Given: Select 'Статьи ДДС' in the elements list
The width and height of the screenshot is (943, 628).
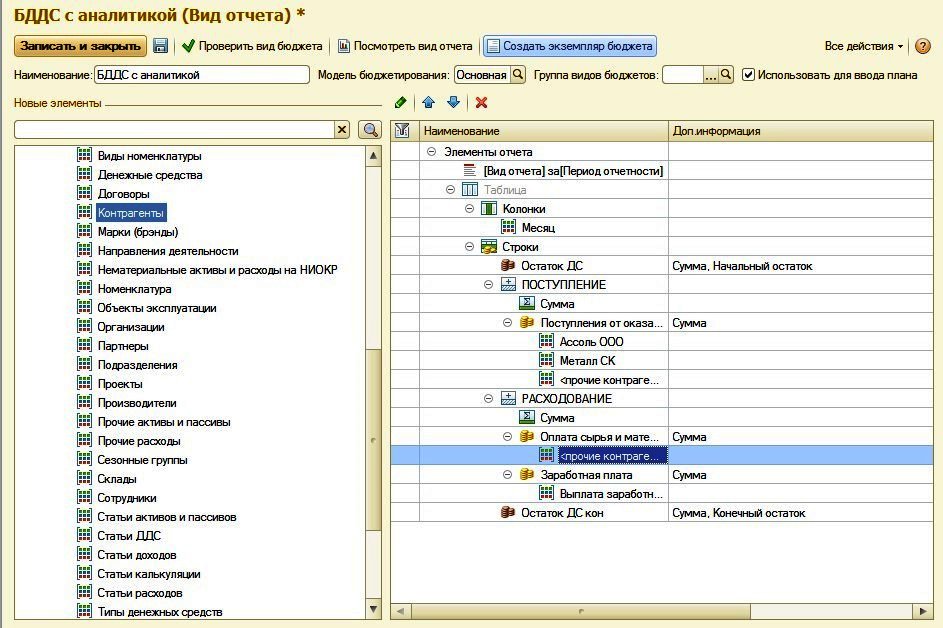Looking at the screenshot, I should click(128, 536).
